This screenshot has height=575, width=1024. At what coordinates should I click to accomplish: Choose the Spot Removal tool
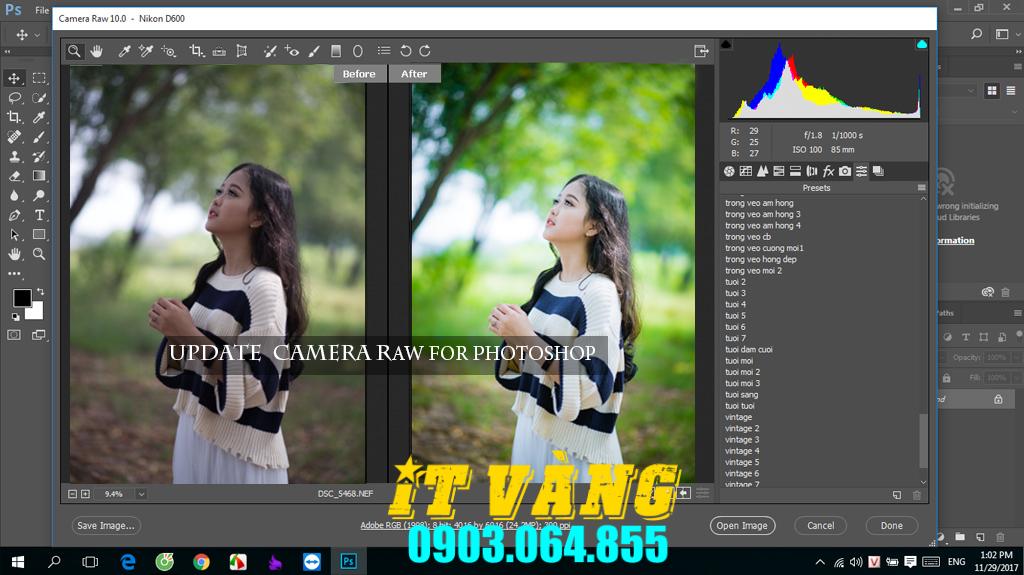click(270, 51)
